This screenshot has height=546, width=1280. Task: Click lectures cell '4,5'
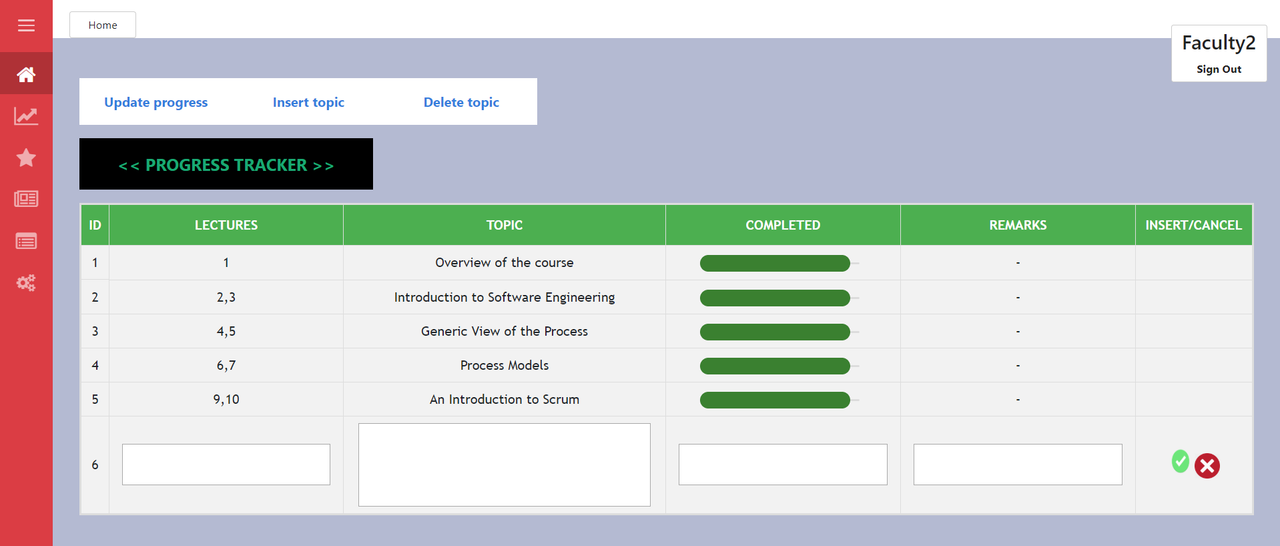click(226, 331)
